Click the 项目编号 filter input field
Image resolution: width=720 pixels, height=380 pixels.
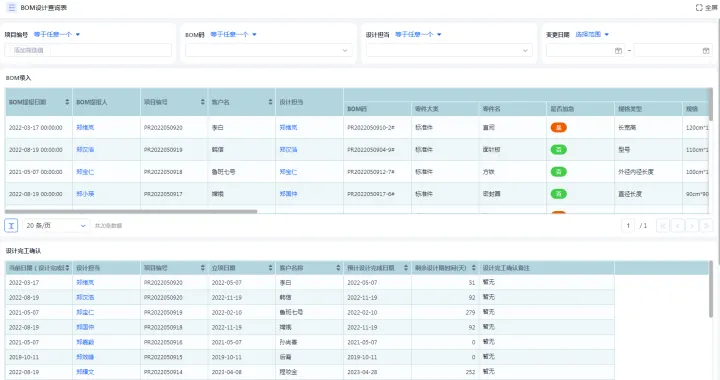(x=88, y=50)
